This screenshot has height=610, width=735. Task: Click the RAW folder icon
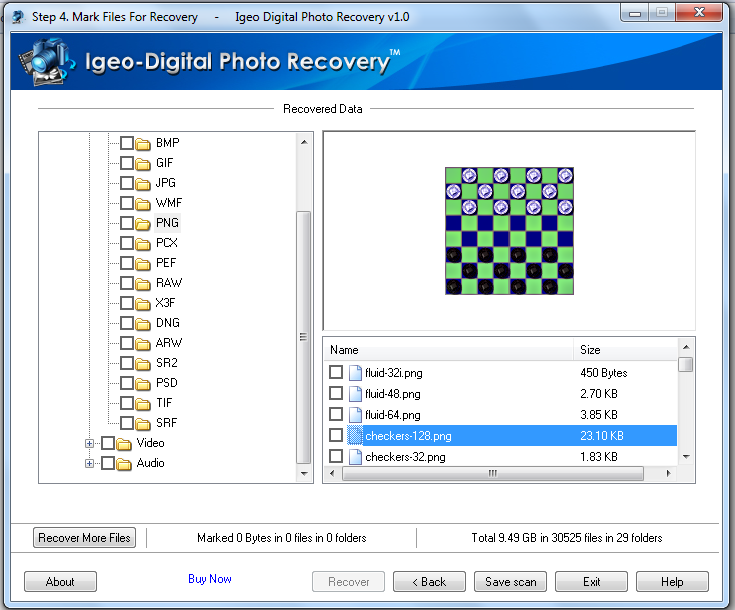point(143,284)
